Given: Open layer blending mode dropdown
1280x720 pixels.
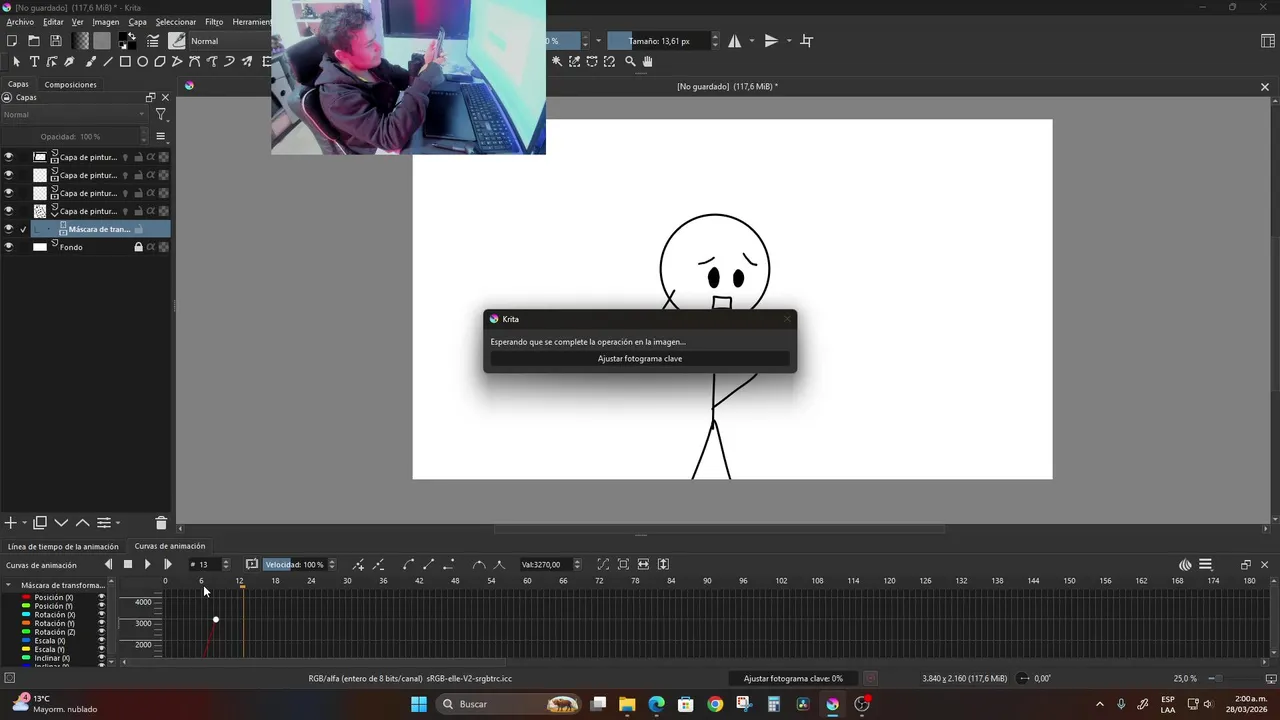Looking at the screenshot, I should click(x=74, y=115).
